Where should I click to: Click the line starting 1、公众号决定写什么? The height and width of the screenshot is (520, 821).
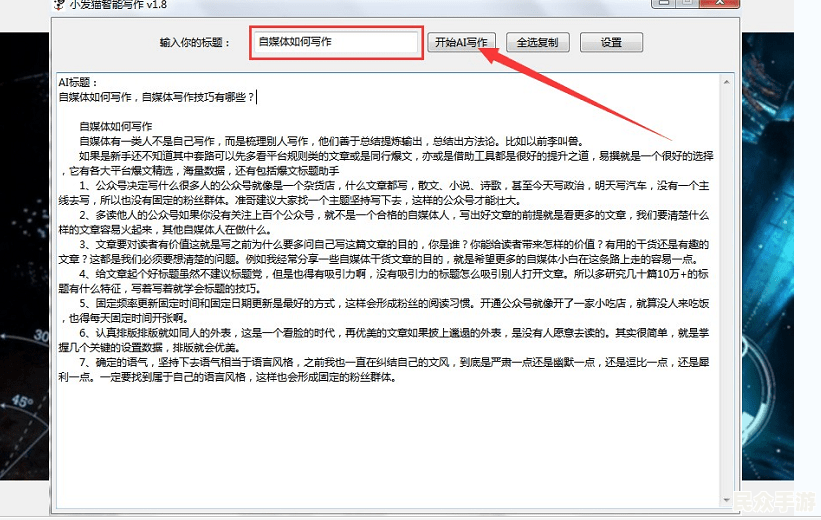point(384,193)
